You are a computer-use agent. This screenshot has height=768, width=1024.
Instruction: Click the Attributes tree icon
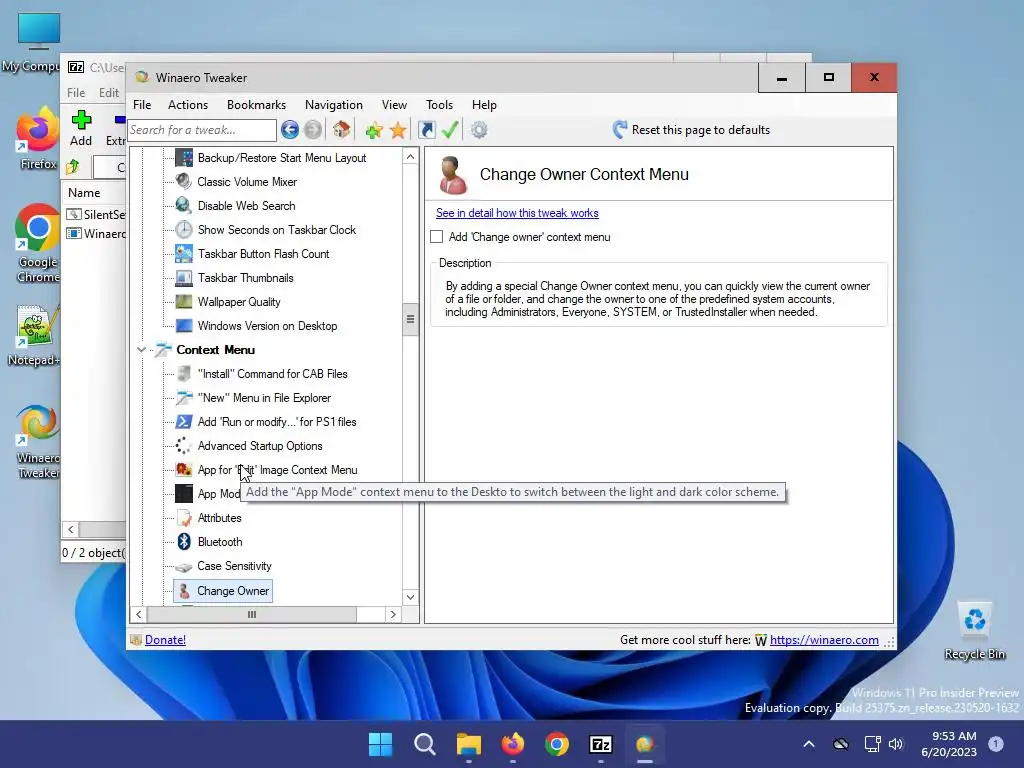(184, 518)
